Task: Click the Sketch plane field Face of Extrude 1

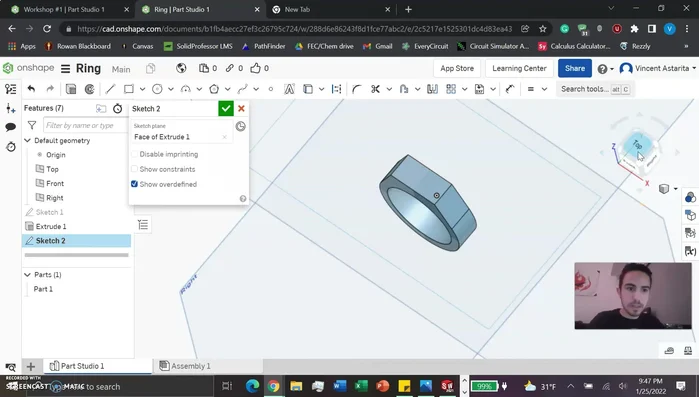Action: (x=181, y=133)
